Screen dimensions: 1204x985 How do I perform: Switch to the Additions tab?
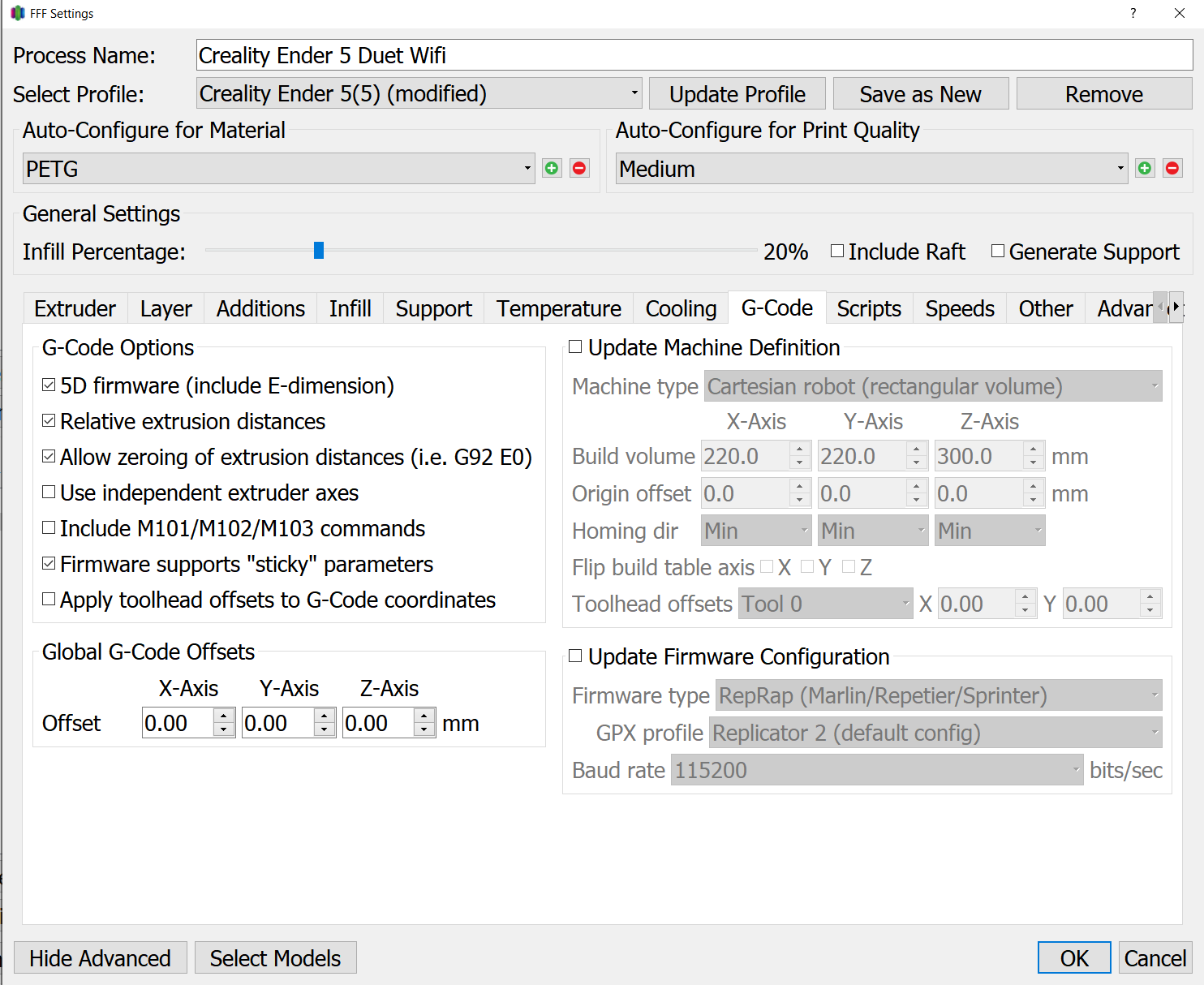coord(260,308)
